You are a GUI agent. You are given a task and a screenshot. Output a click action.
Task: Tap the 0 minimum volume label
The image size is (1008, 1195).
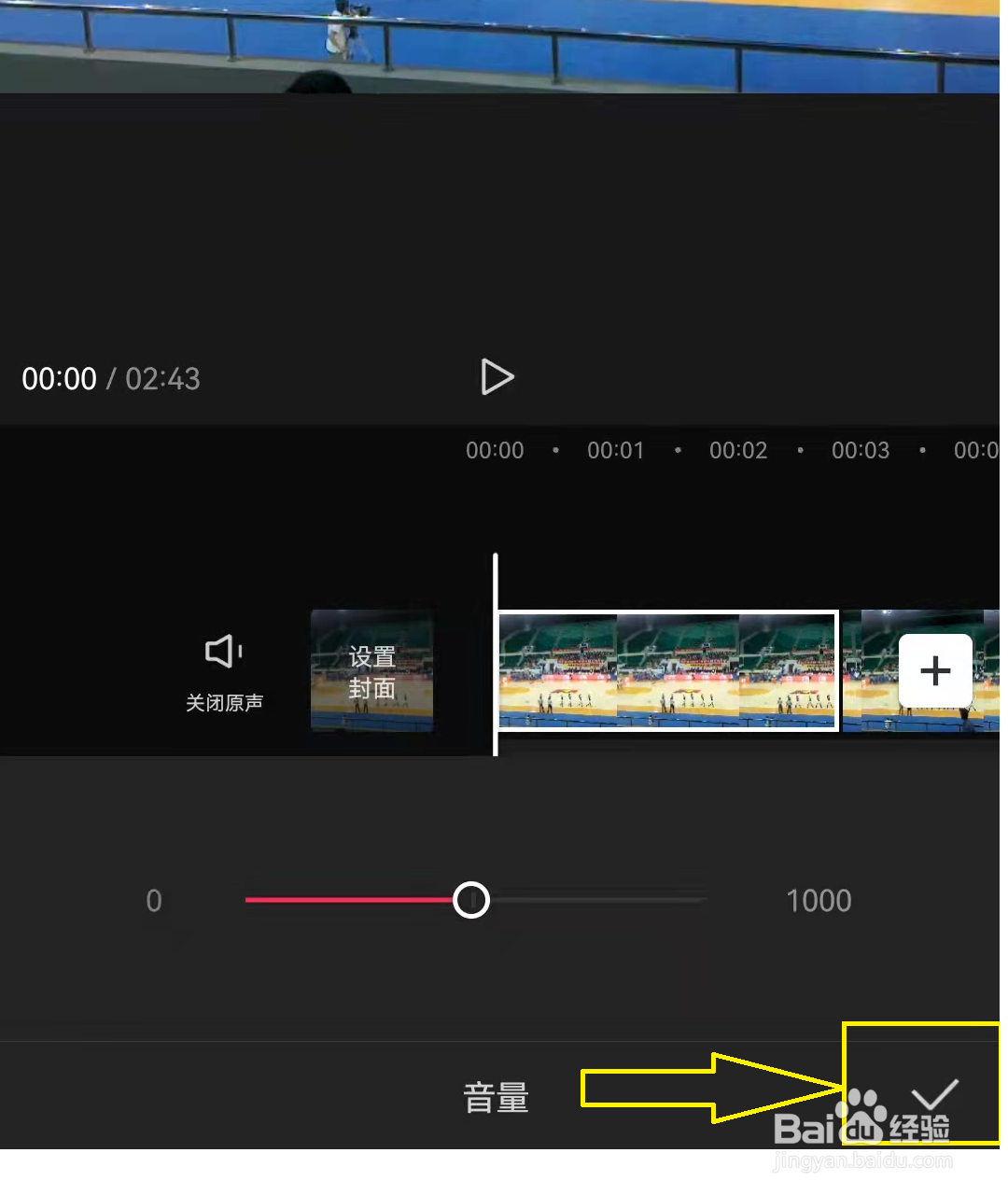tap(154, 900)
